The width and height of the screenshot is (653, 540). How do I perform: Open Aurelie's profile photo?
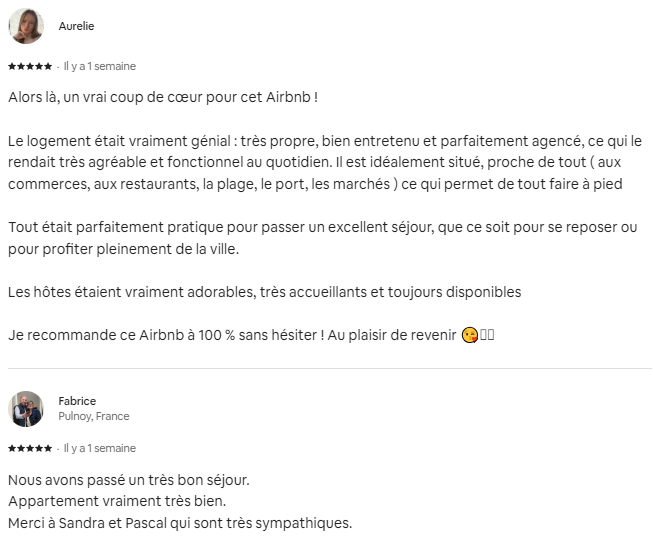pos(26,26)
